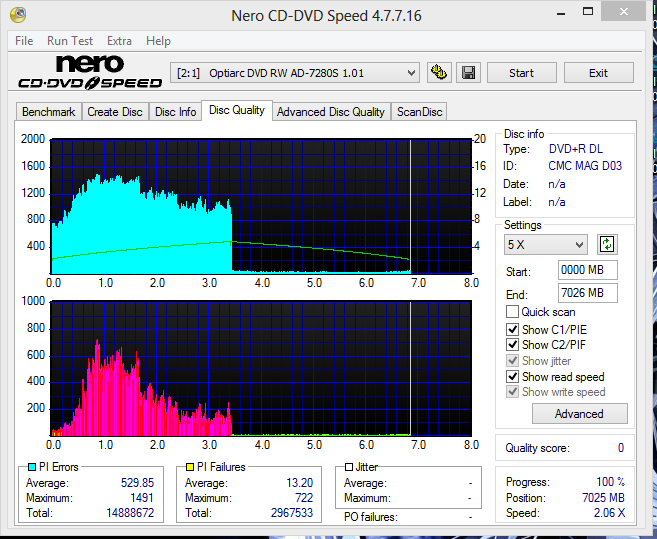Click the cyan PI Errors color swatch
Screen dimensions: 657x539
(31, 467)
